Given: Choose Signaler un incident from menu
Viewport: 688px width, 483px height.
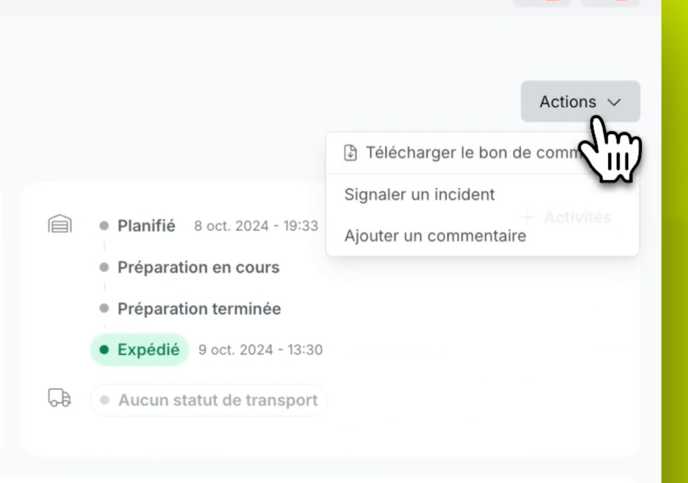Looking at the screenshot, I should pos(419,194).
